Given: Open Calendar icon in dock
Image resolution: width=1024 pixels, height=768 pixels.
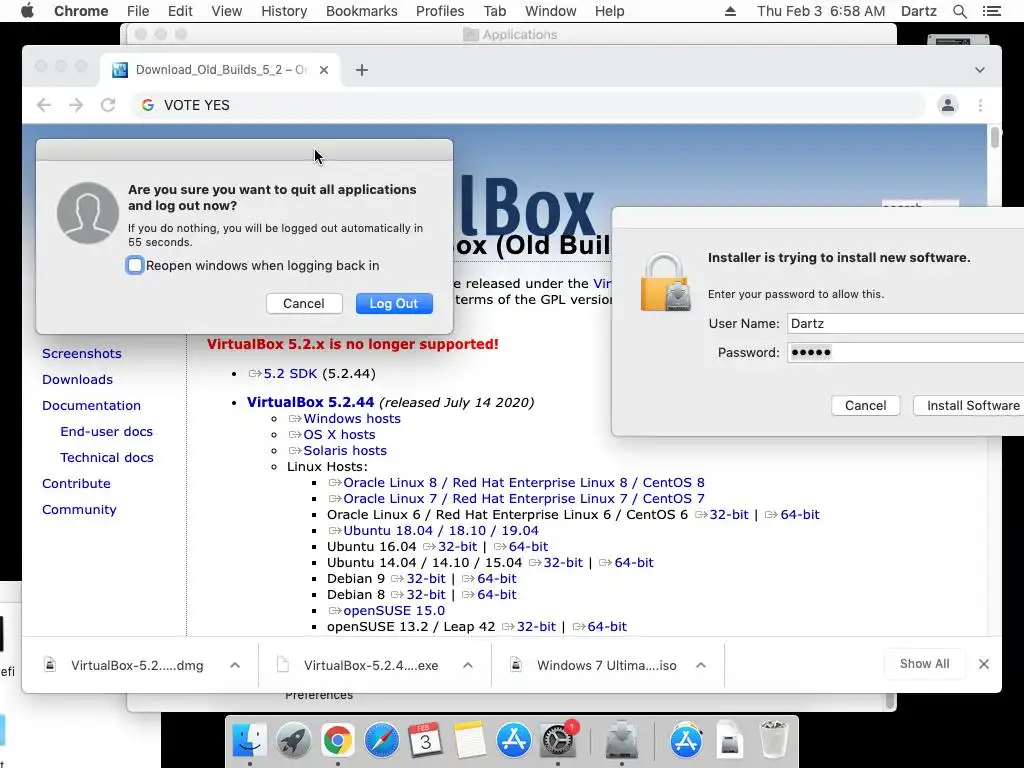Looking at the screenshot, I should tap(425, 741).
